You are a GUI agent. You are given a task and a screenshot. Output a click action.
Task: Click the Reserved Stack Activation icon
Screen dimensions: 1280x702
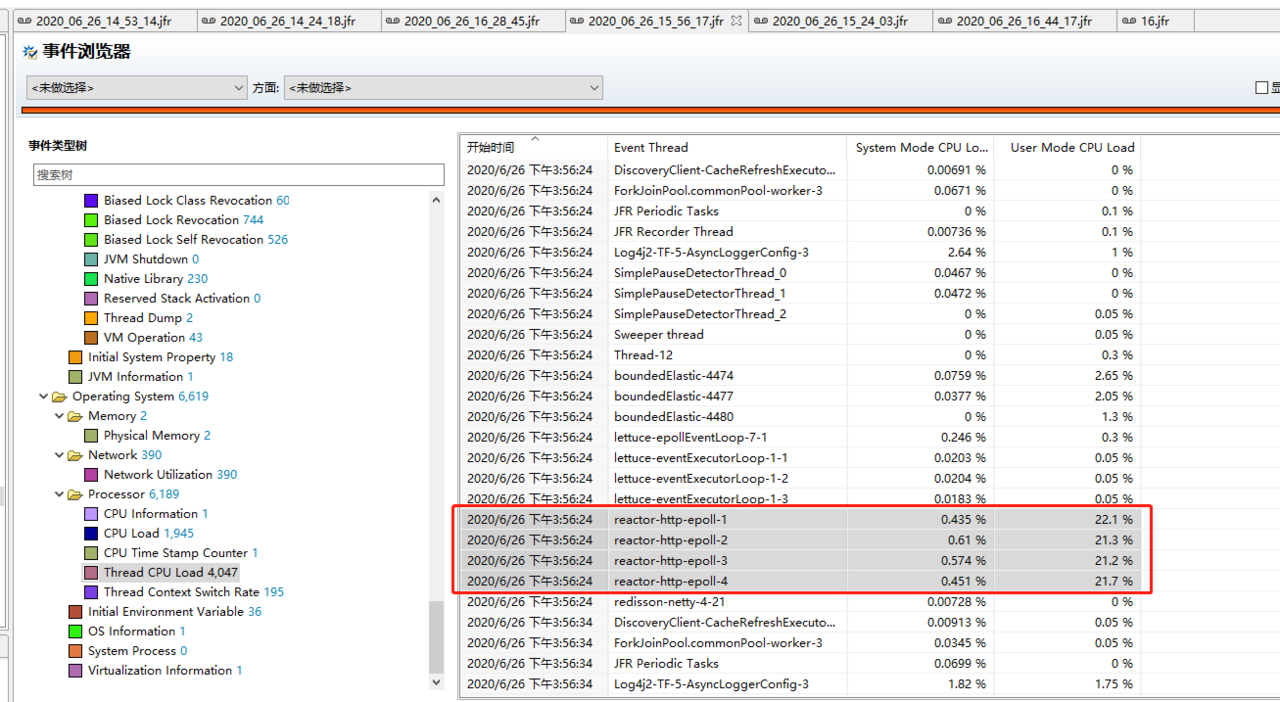click(91, 299)
